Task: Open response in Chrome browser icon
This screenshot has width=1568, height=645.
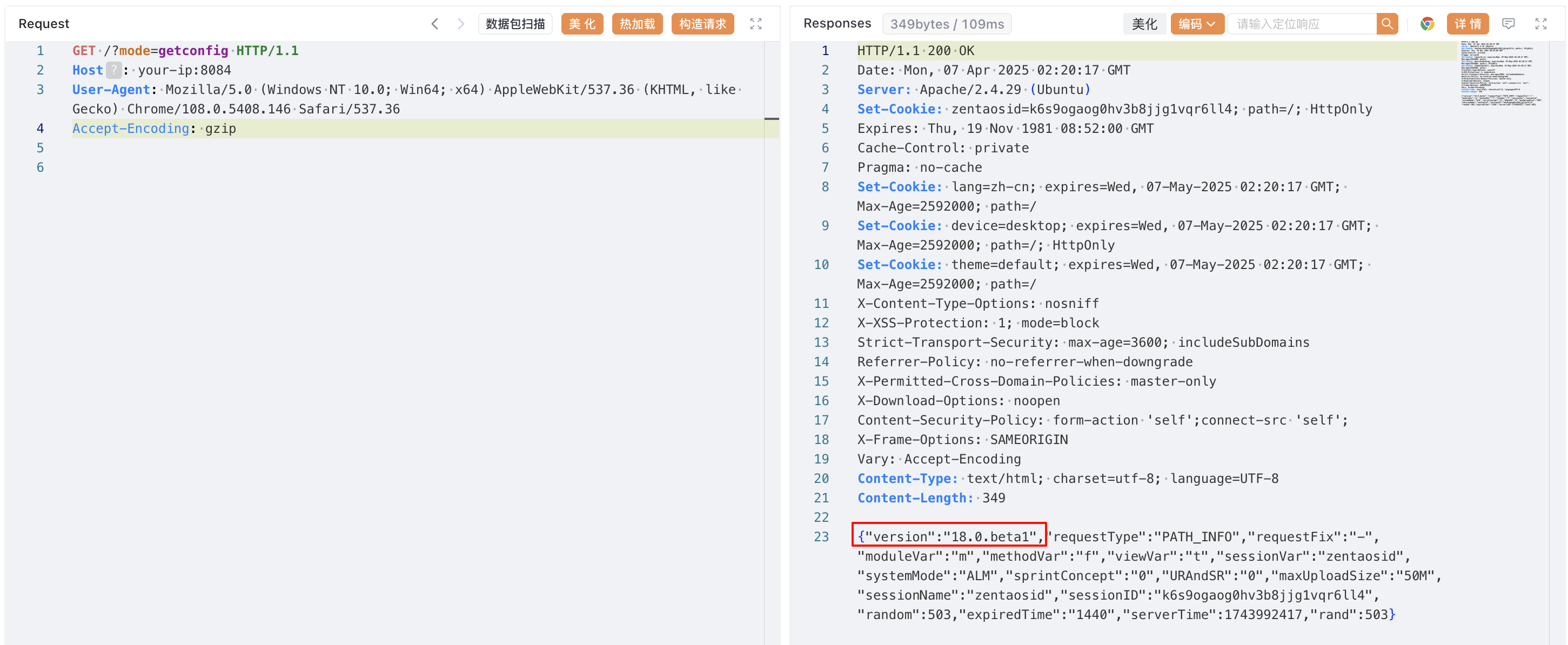Action: coord(1427,24)
